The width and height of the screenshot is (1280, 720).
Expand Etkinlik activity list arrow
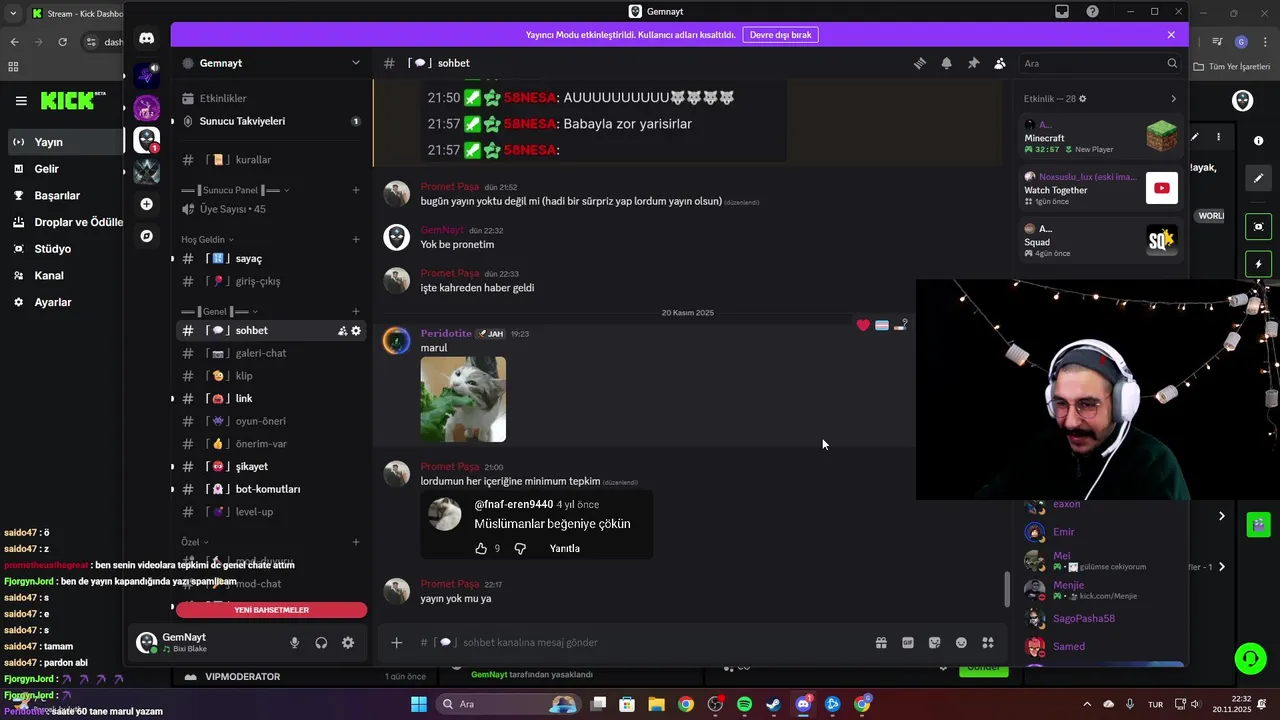tap(1173, 99)
